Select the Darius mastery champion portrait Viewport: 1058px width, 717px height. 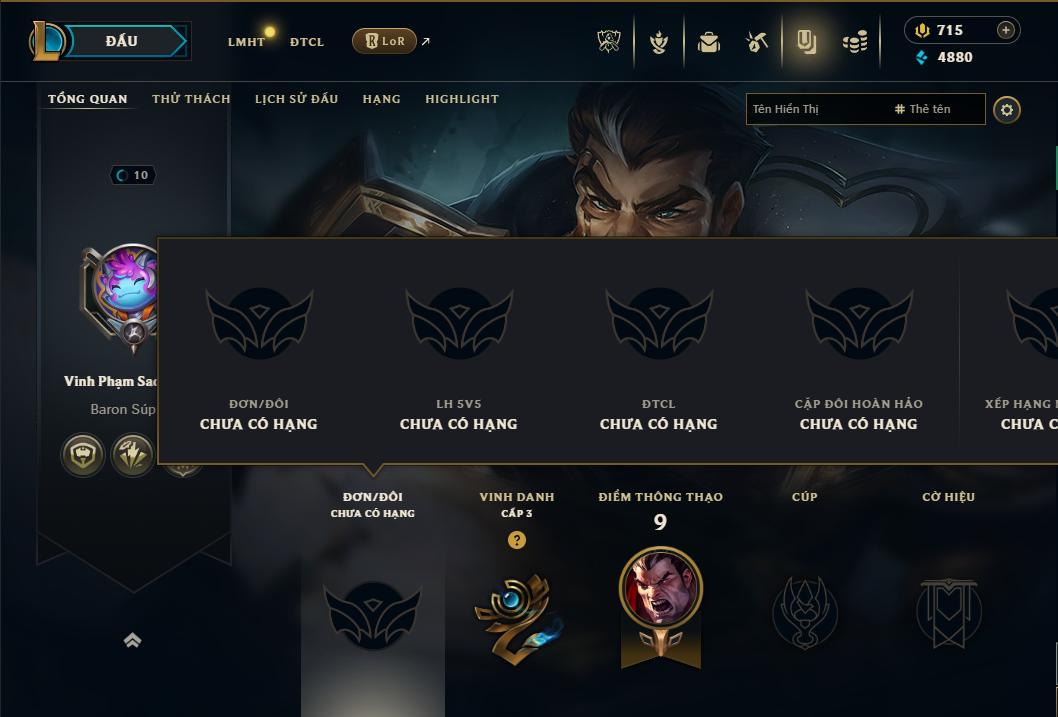coord(661,587)
